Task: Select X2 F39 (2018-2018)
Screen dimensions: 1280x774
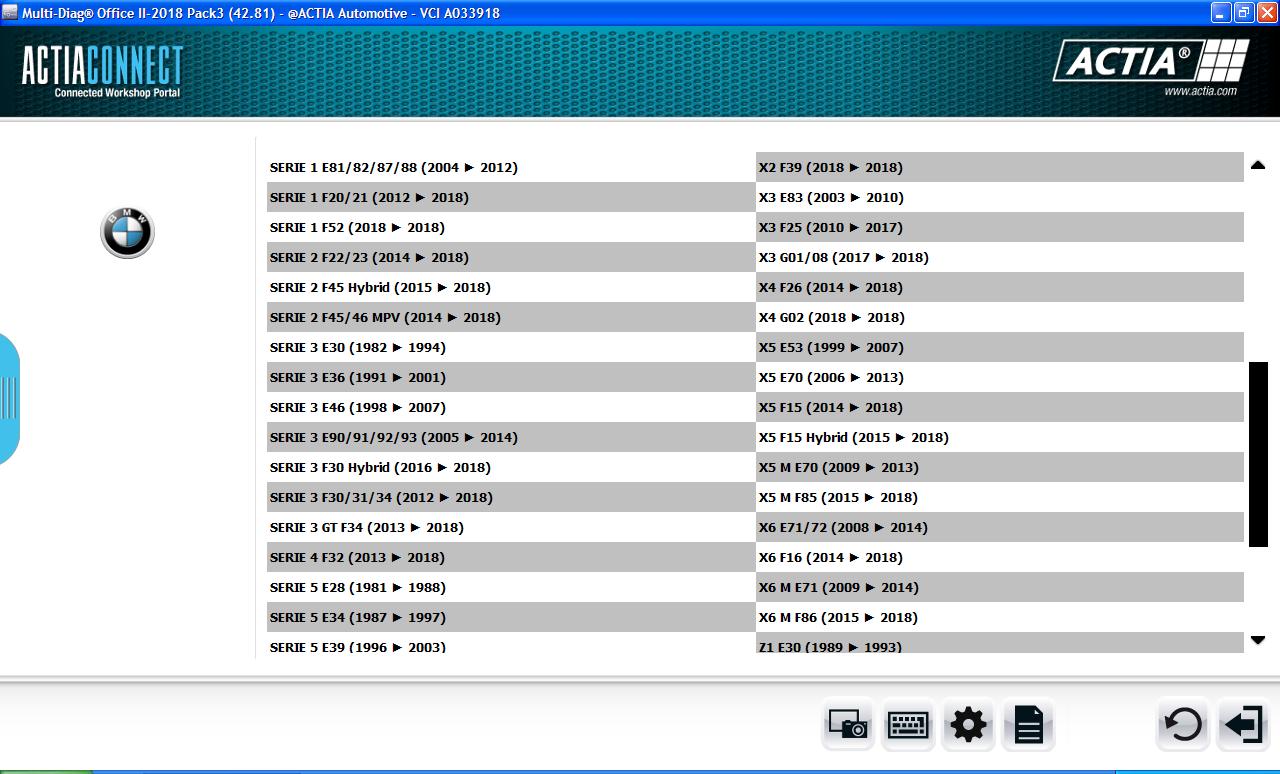Action: point(1000,167)
